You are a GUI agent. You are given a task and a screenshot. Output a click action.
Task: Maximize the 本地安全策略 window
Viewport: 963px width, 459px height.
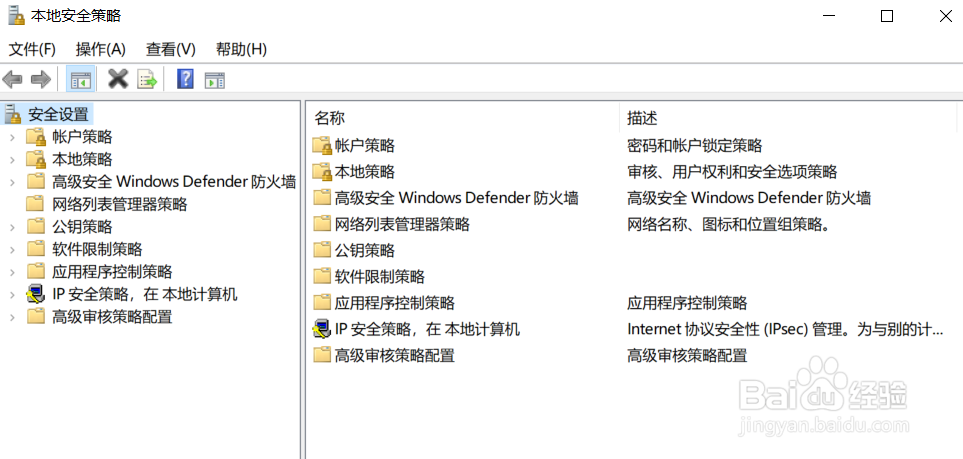[x=887, y=16]
